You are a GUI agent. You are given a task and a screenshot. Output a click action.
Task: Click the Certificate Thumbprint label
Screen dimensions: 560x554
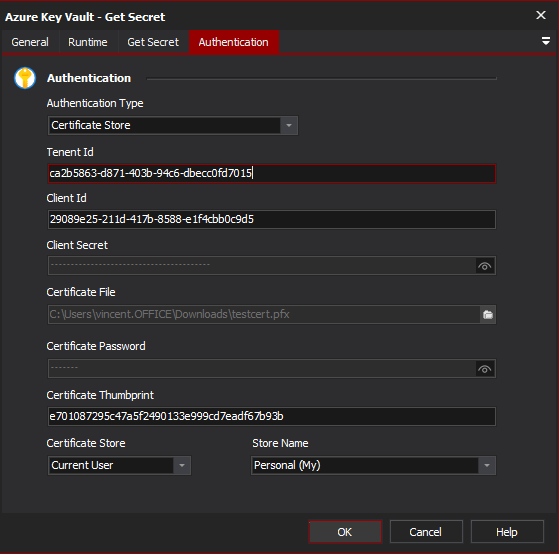(x=100, y=395)
